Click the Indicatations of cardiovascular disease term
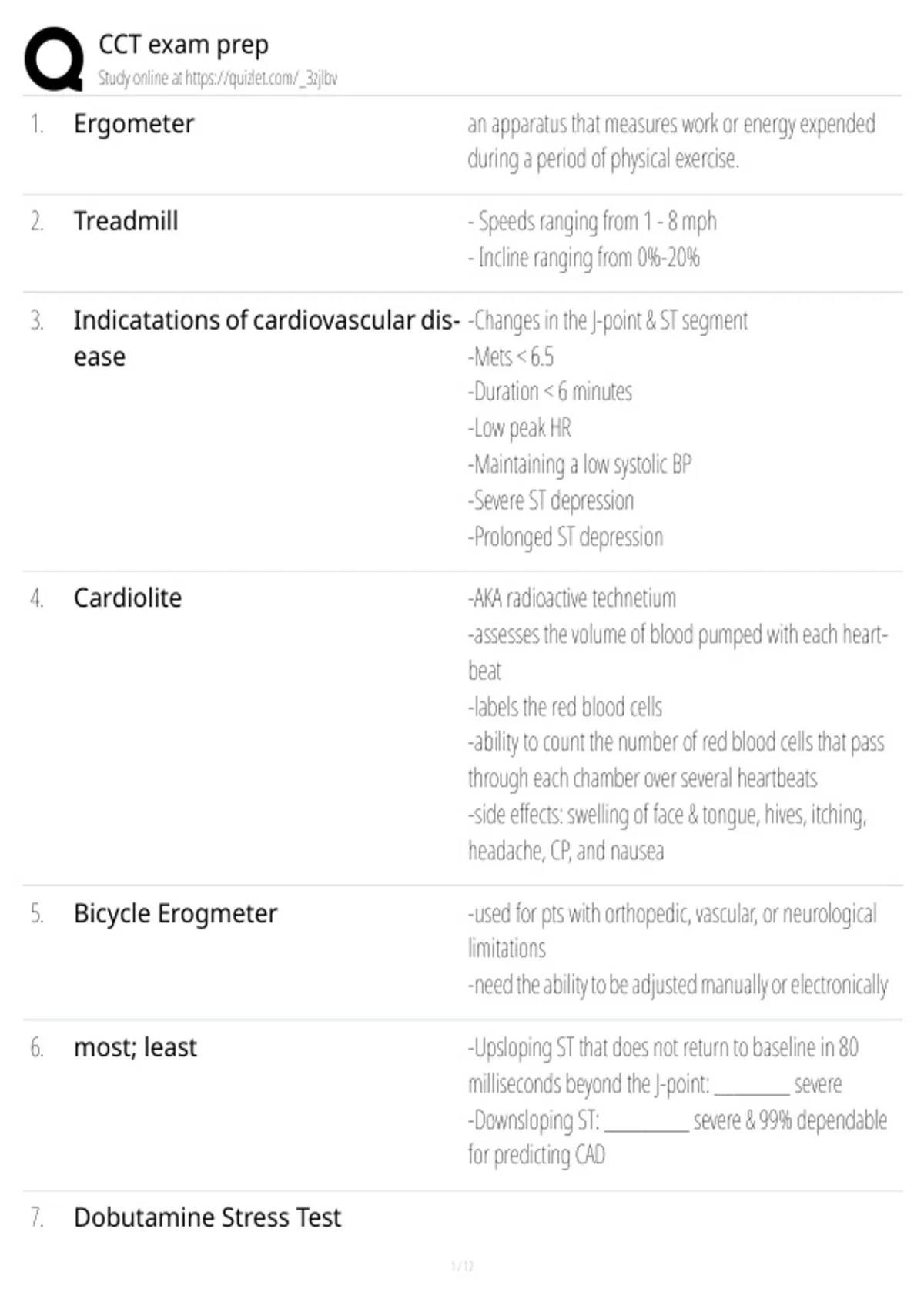This screenshot has height=1309, width=924. click(266, 338)
